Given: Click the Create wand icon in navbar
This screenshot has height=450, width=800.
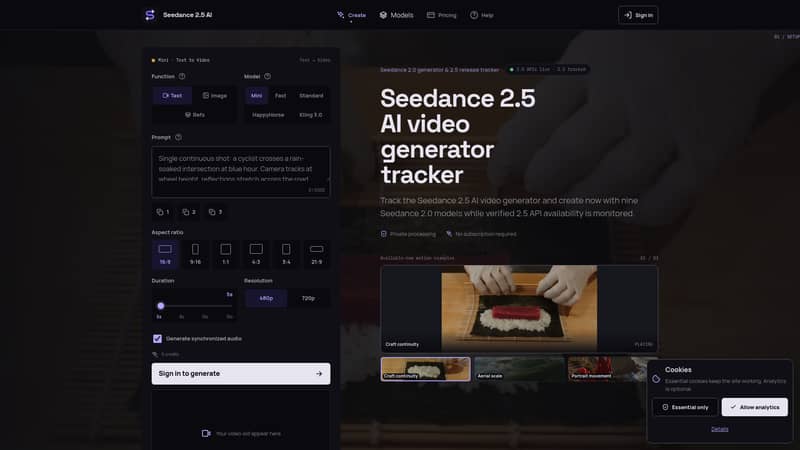Looking at the screenshot, I should pyautogui.click(x=341, y=15).
